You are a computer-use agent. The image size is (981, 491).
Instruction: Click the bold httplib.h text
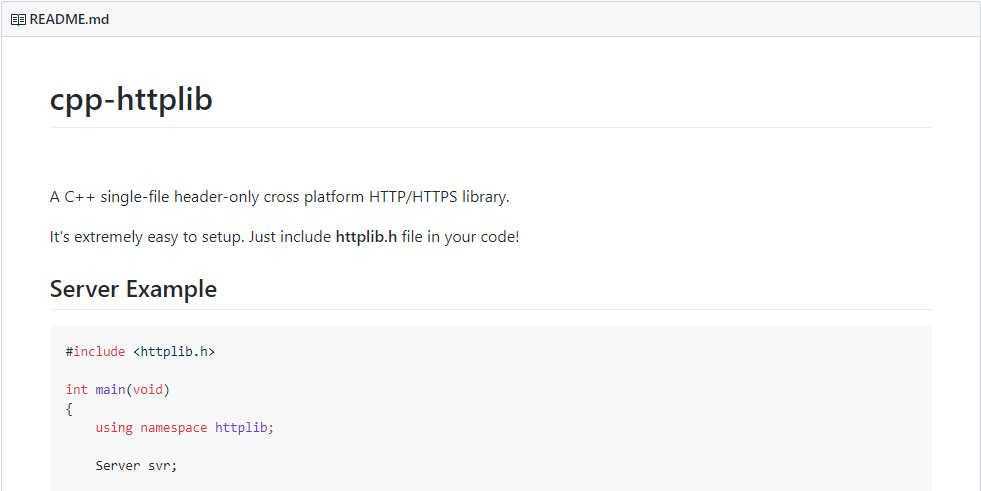tap(367, 237)
